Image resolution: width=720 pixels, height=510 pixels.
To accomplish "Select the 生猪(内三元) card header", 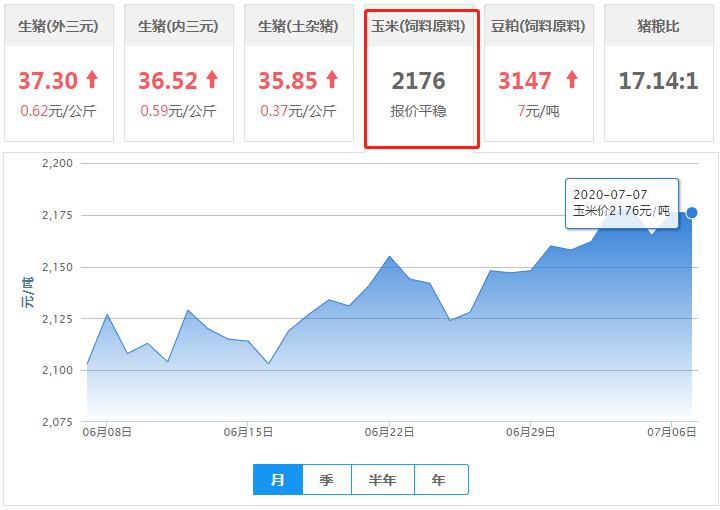I will point(178,26).
